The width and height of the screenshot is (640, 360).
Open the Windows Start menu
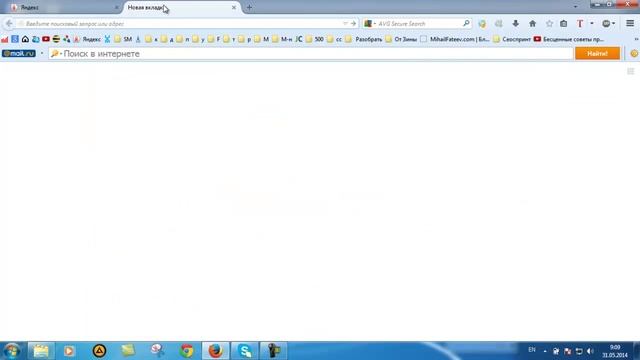click(12, 351)
